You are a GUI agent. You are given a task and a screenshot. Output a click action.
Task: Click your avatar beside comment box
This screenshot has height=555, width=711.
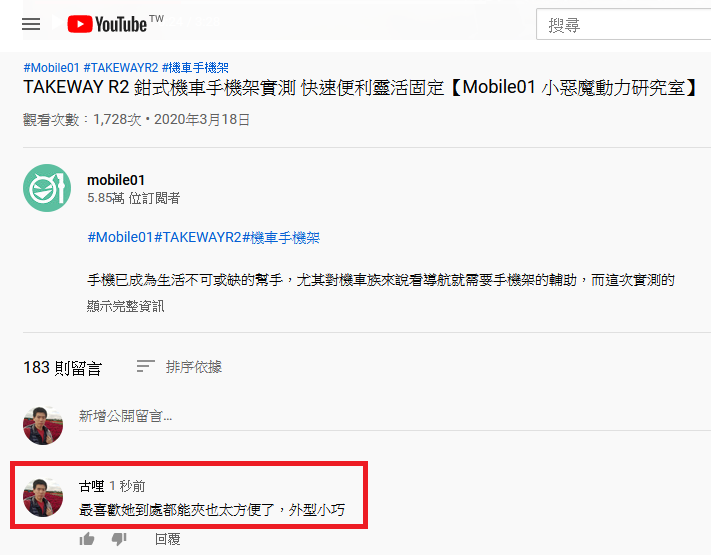(43, 425)
